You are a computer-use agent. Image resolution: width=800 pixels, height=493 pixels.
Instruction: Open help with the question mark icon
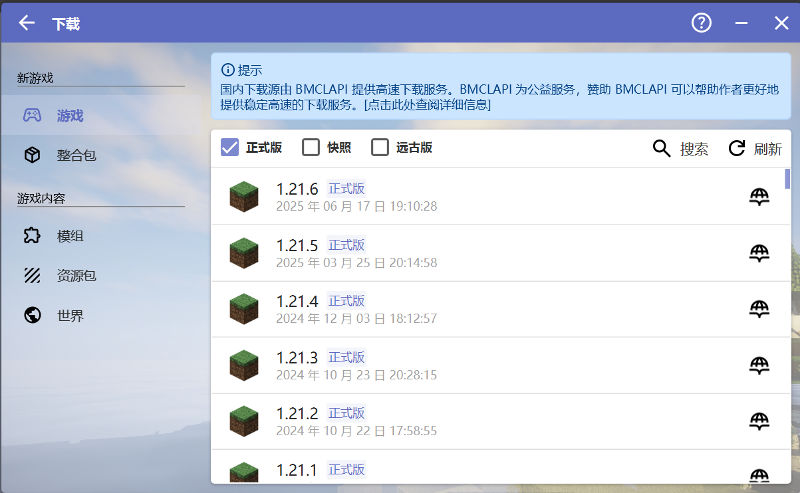tap(702, 23)
